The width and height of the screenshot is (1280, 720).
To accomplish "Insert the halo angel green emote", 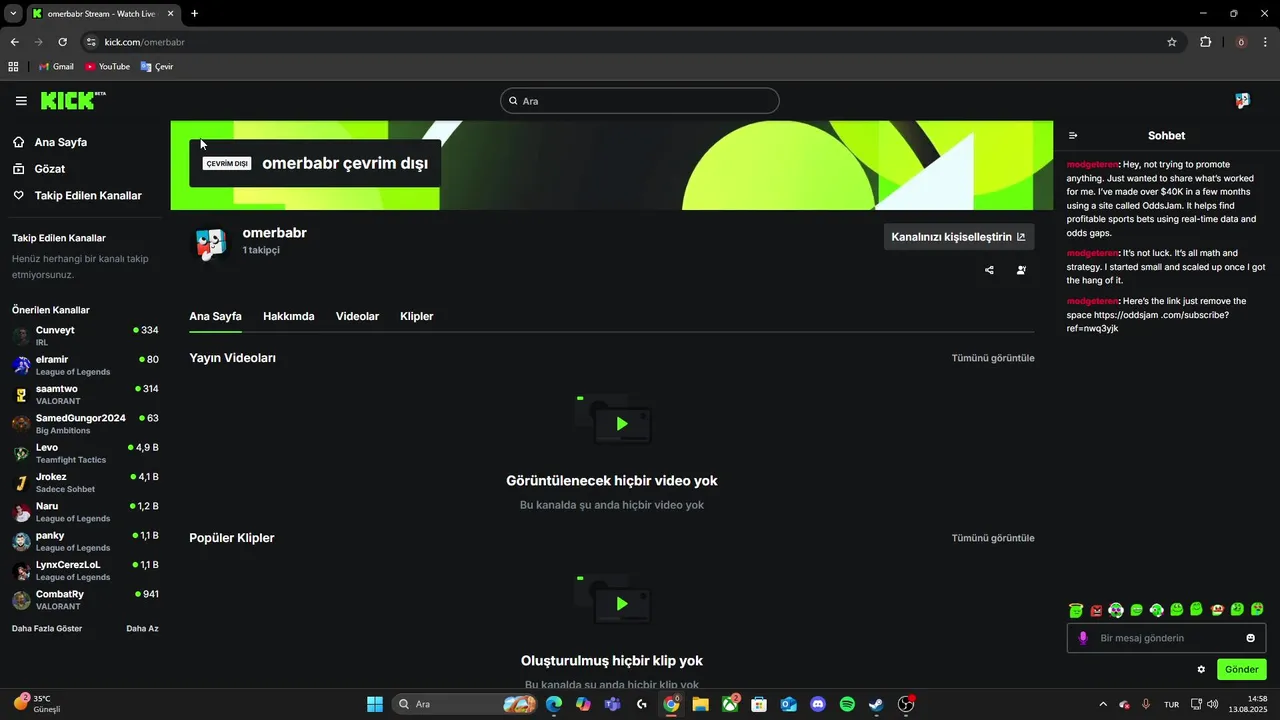I will click(x=1075, y=610).
